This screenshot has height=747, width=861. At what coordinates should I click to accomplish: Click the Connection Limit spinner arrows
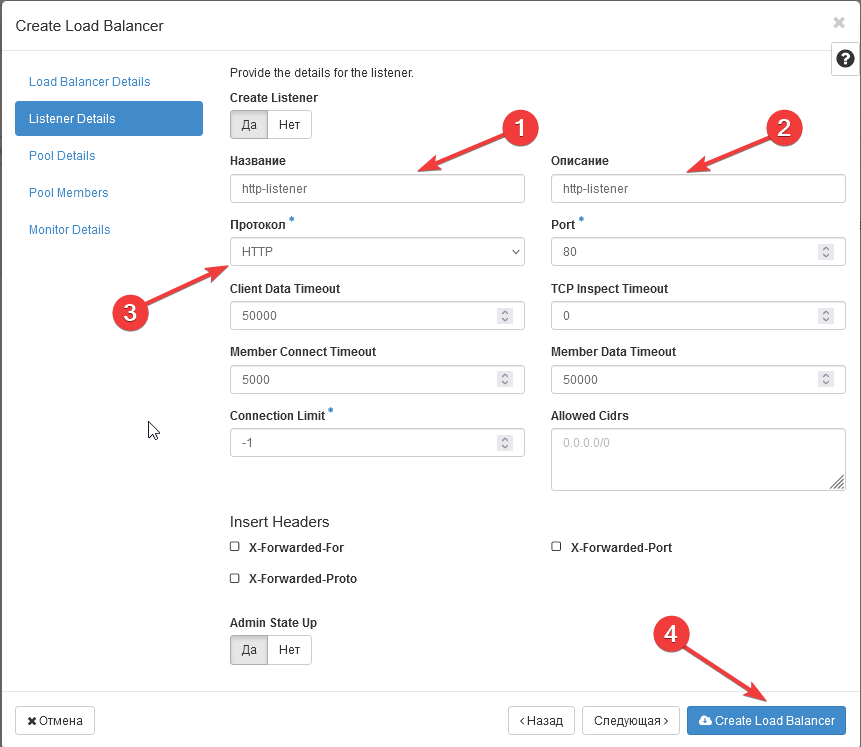[x=504, y=443]
